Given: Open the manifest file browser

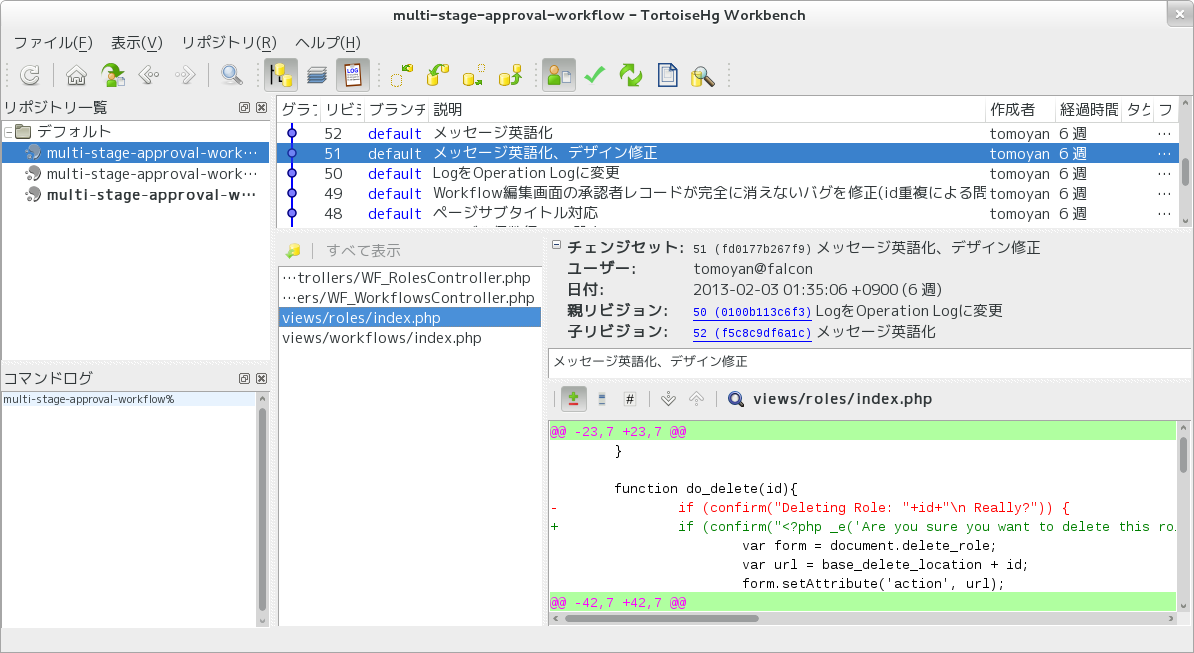Looking at the screenshot, I should click(x=667, y=75).
